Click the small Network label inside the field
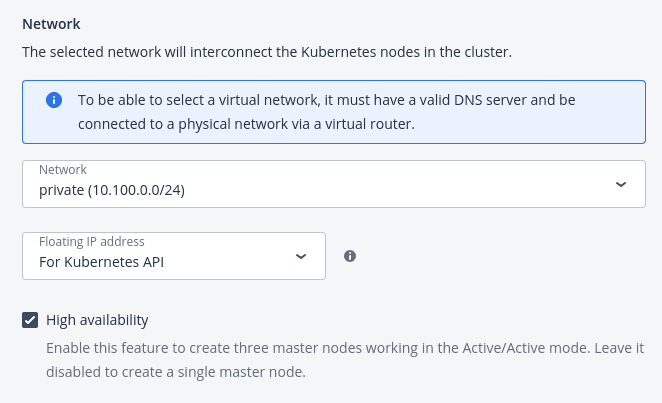The image size is (662, 403). click(x=62, y=170)
